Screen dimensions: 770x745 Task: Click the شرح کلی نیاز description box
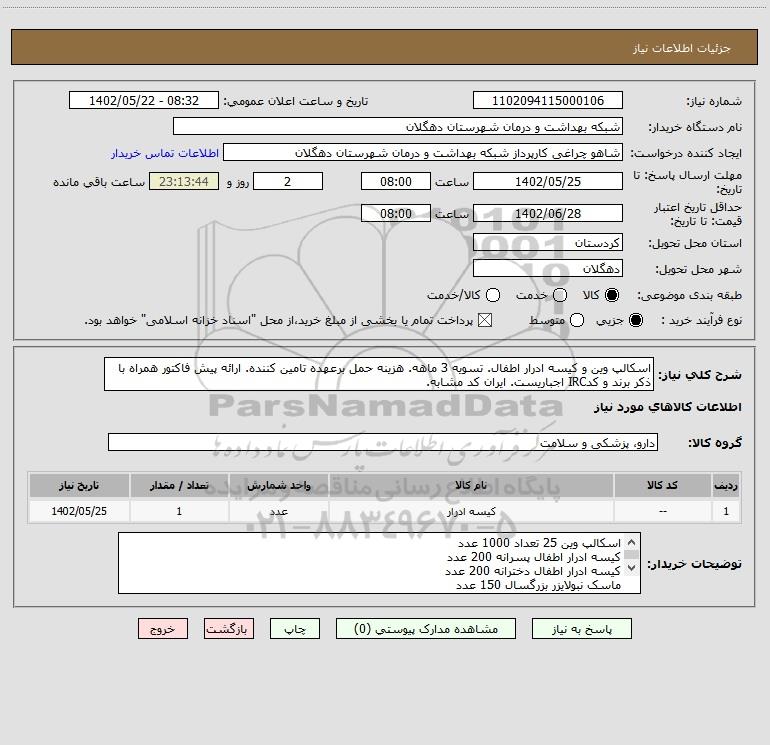(x=379, y=374)
